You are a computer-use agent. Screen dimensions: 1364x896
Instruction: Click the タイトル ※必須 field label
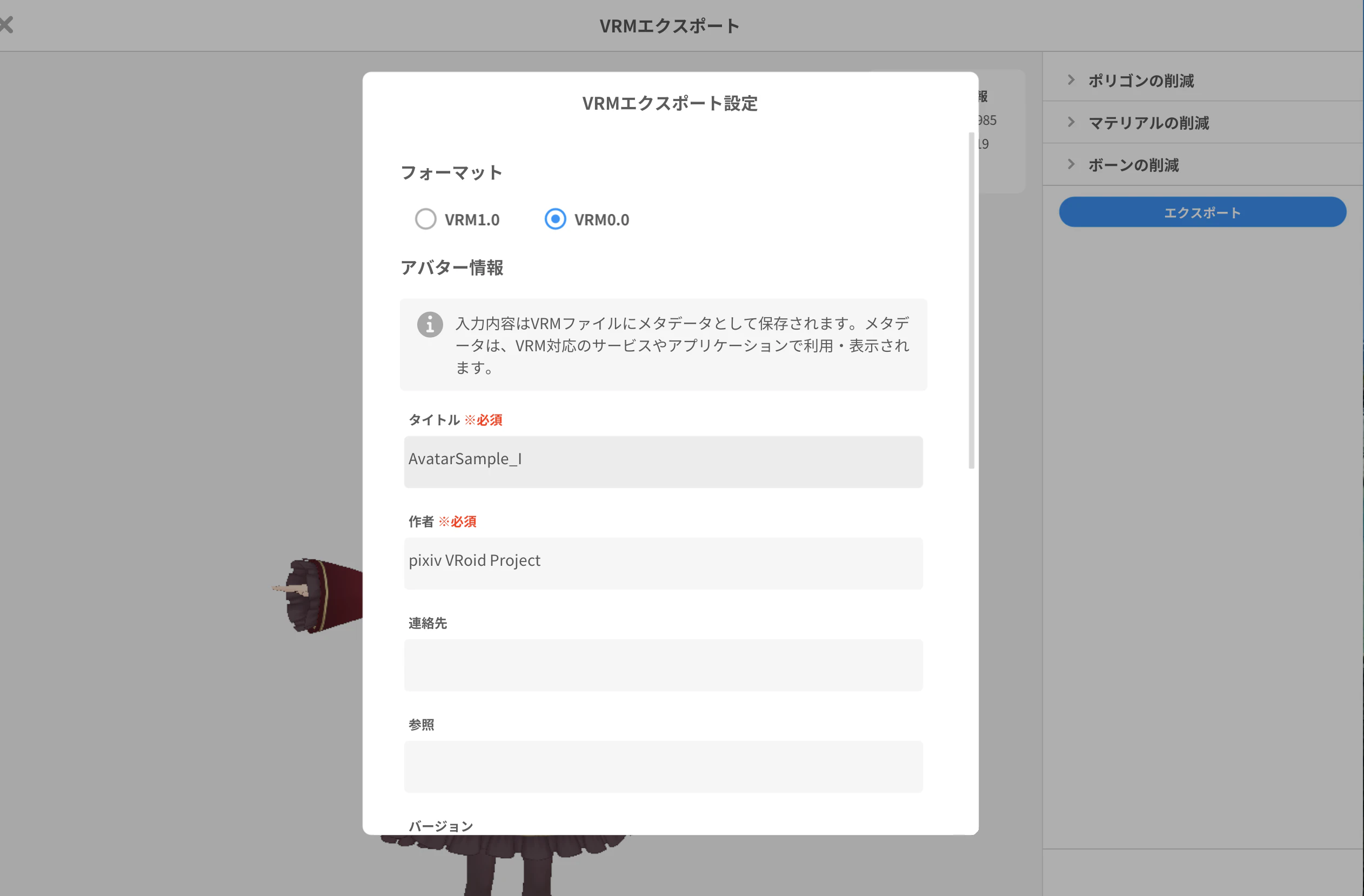coord(455,419)
